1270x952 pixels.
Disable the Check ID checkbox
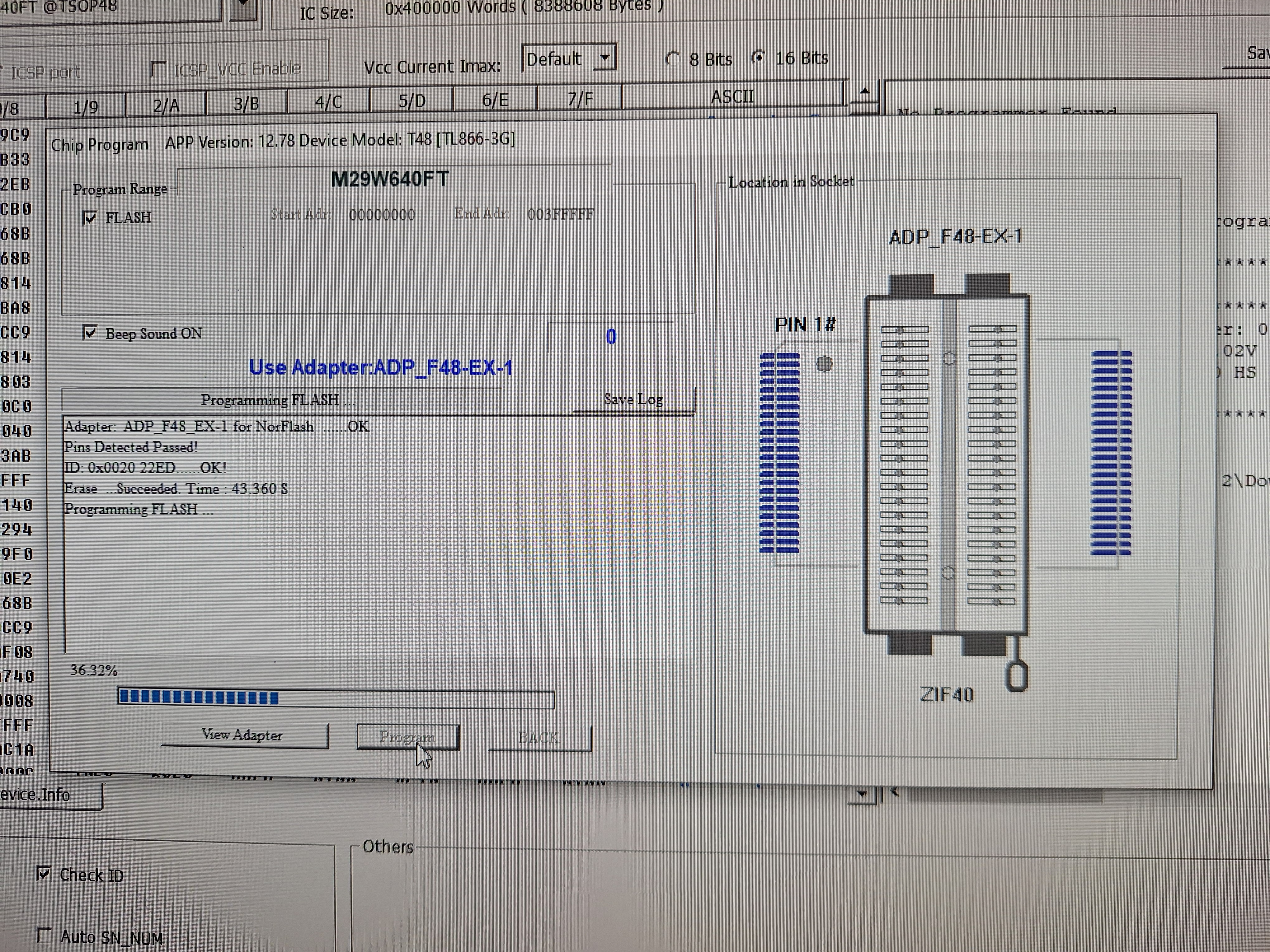(44, 874)
